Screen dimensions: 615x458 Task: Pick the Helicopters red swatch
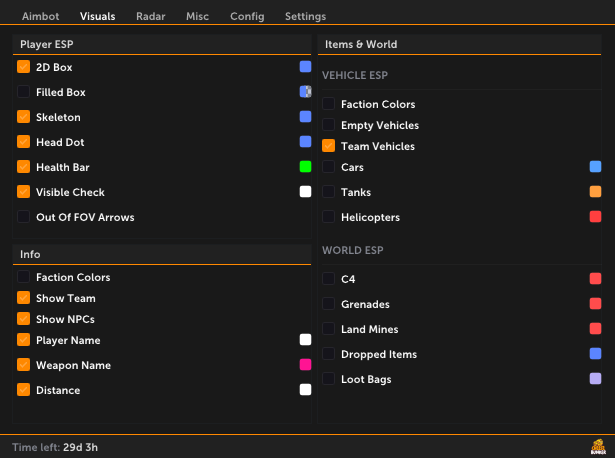pos(595,217)
